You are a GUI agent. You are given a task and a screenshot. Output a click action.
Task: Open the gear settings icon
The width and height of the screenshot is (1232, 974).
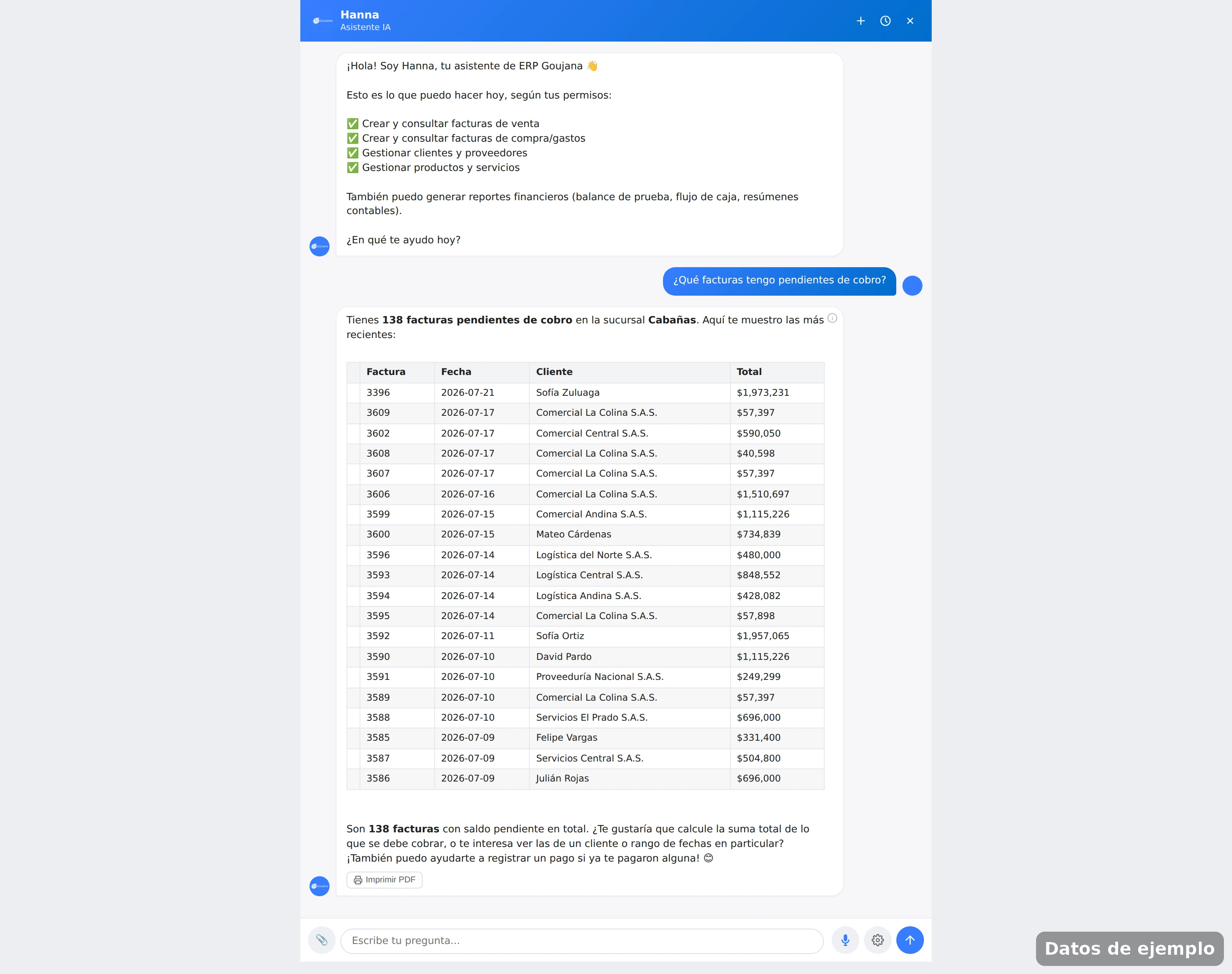click(878, 940)
